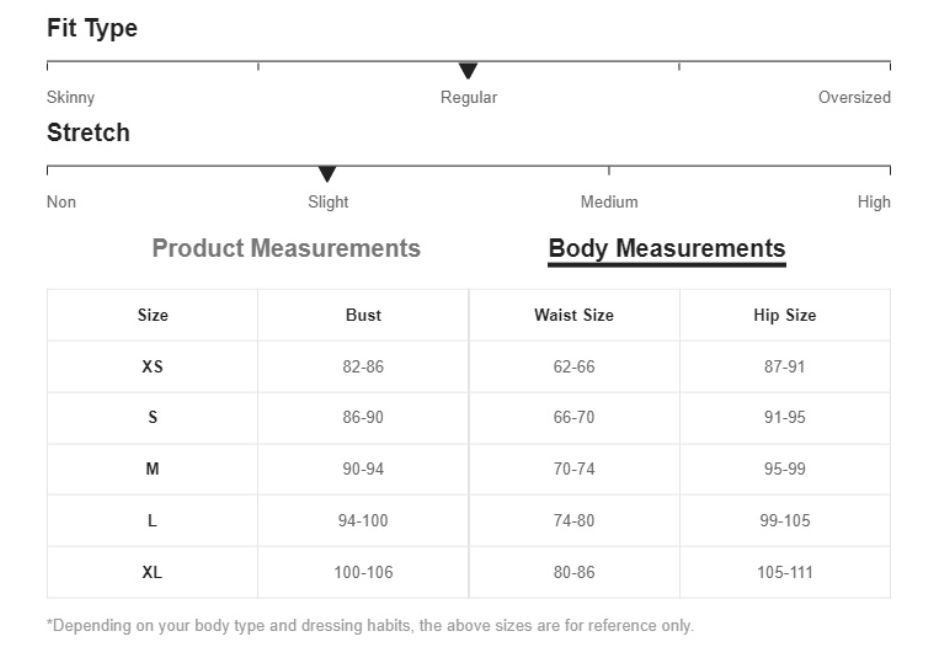The height and width of the screenshot is (658, 944).
Task: Switch to the Product Measurements tab
Action: 286,248
